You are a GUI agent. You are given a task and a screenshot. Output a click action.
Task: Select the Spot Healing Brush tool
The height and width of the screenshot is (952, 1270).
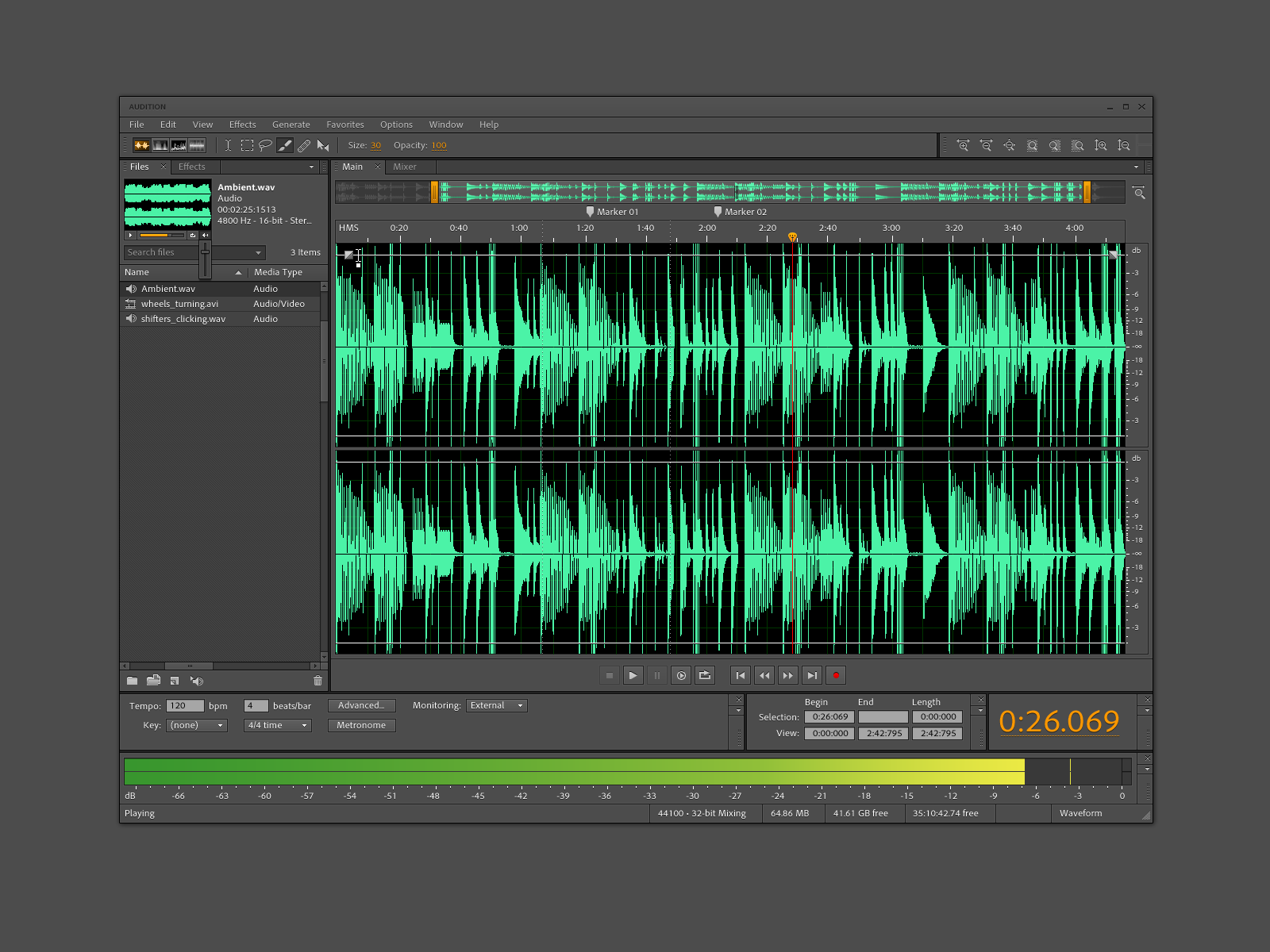click(304, 145)
